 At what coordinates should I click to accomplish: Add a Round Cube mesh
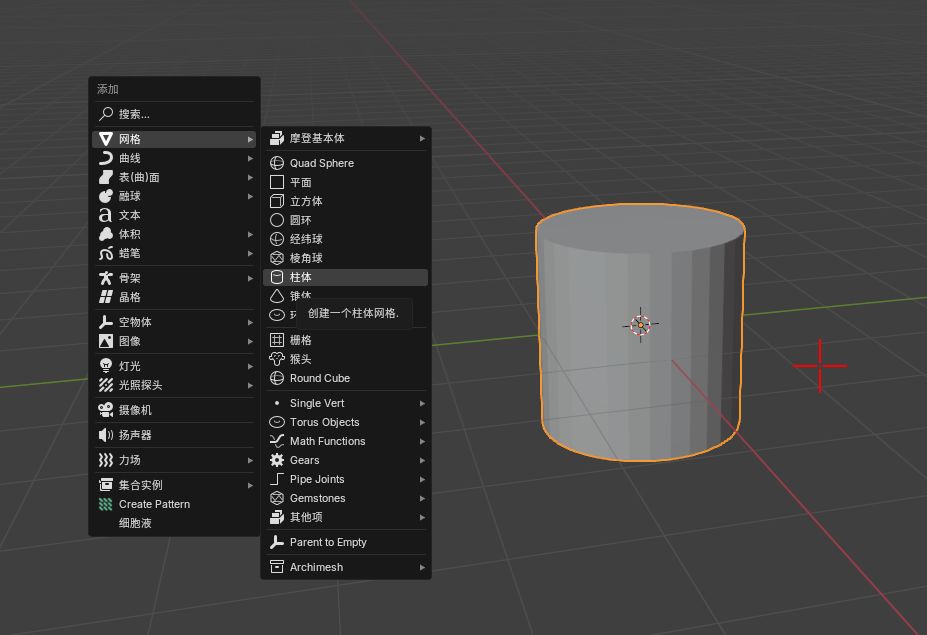320,378
